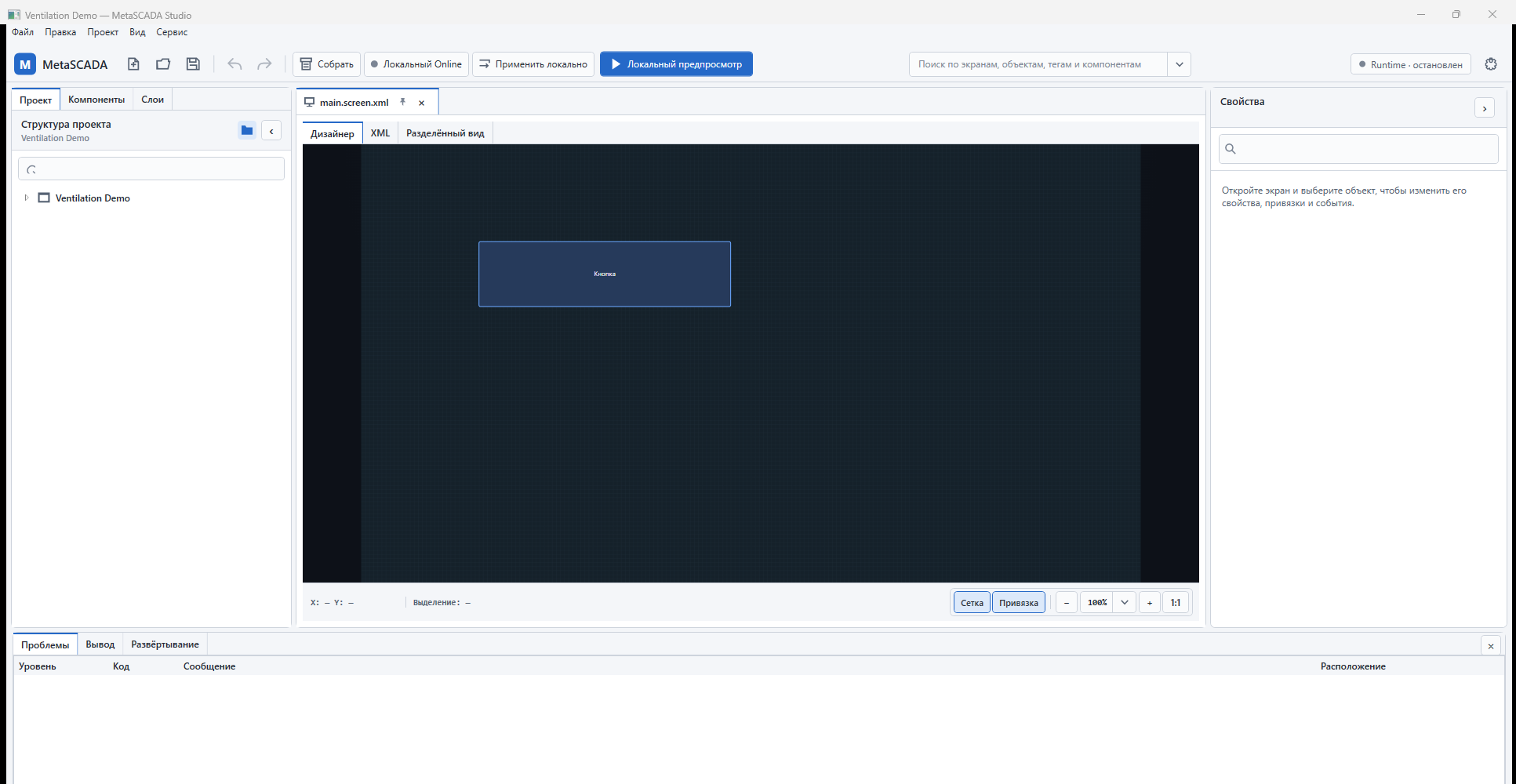This screenshot has width=1516, height=784.
Task: Open the Вид menu
Action: click(x=137, y=32)
